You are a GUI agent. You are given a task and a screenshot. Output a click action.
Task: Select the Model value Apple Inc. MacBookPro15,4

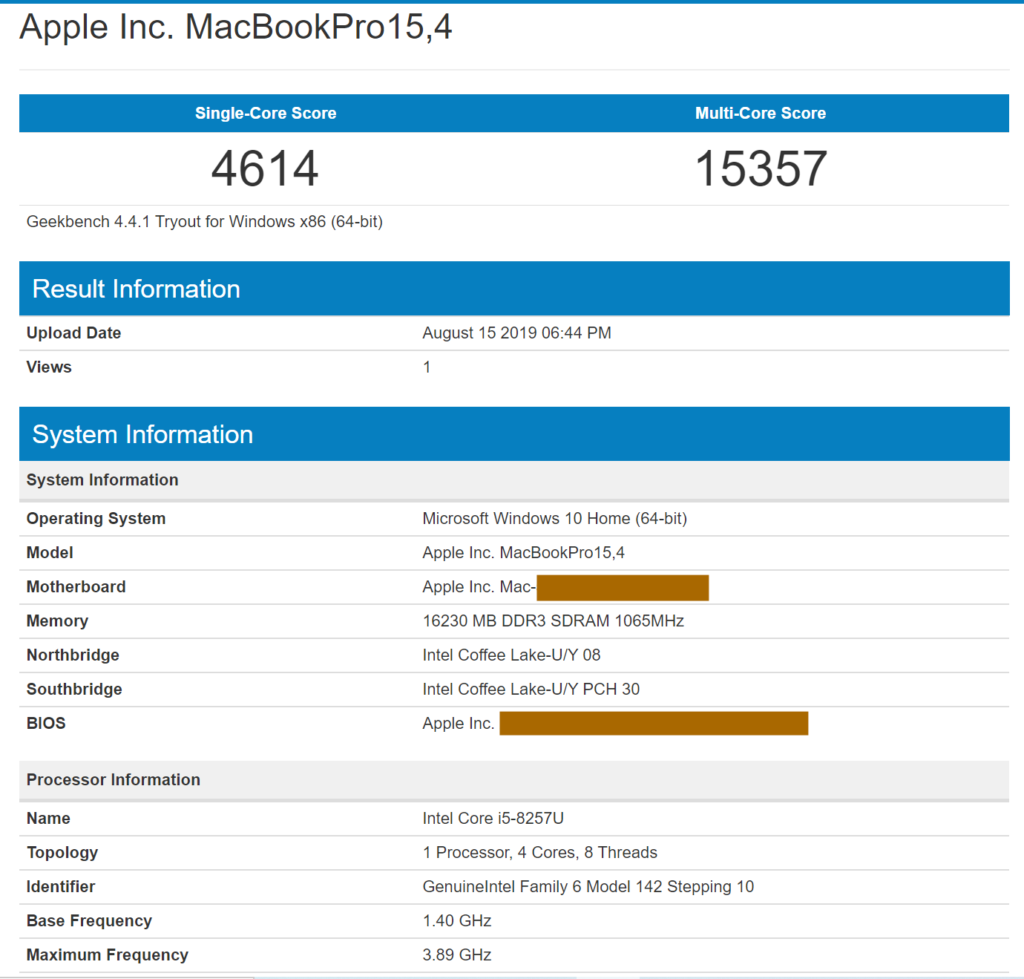pos(523,553)
